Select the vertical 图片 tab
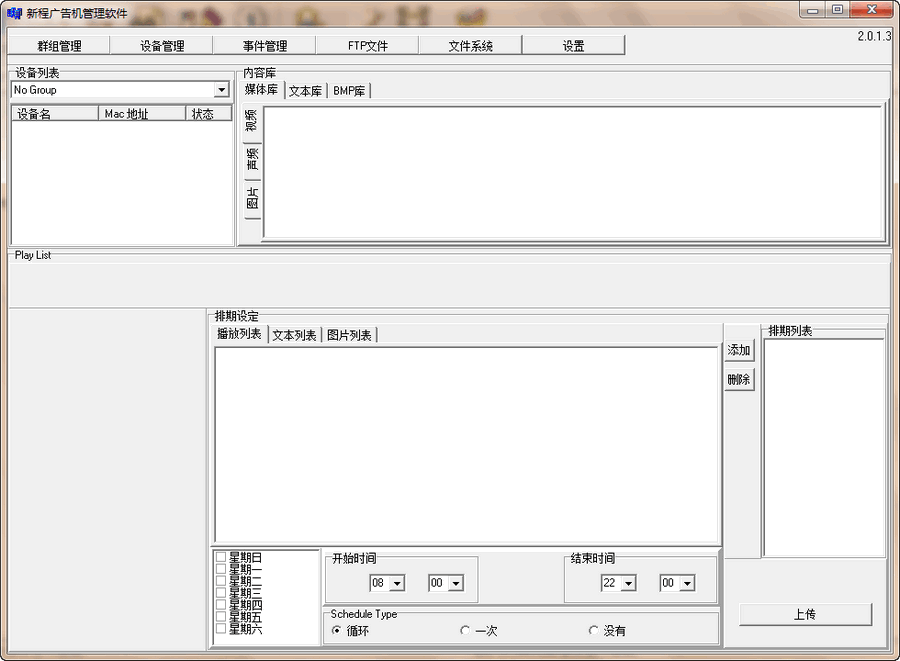The image size is (900, 661). (x=252, y=199)
